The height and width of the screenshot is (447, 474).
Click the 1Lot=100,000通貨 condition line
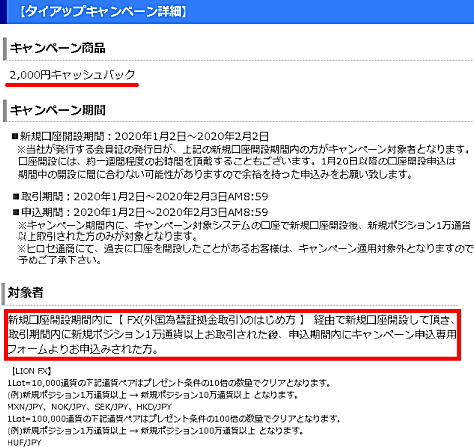point(174,419)
